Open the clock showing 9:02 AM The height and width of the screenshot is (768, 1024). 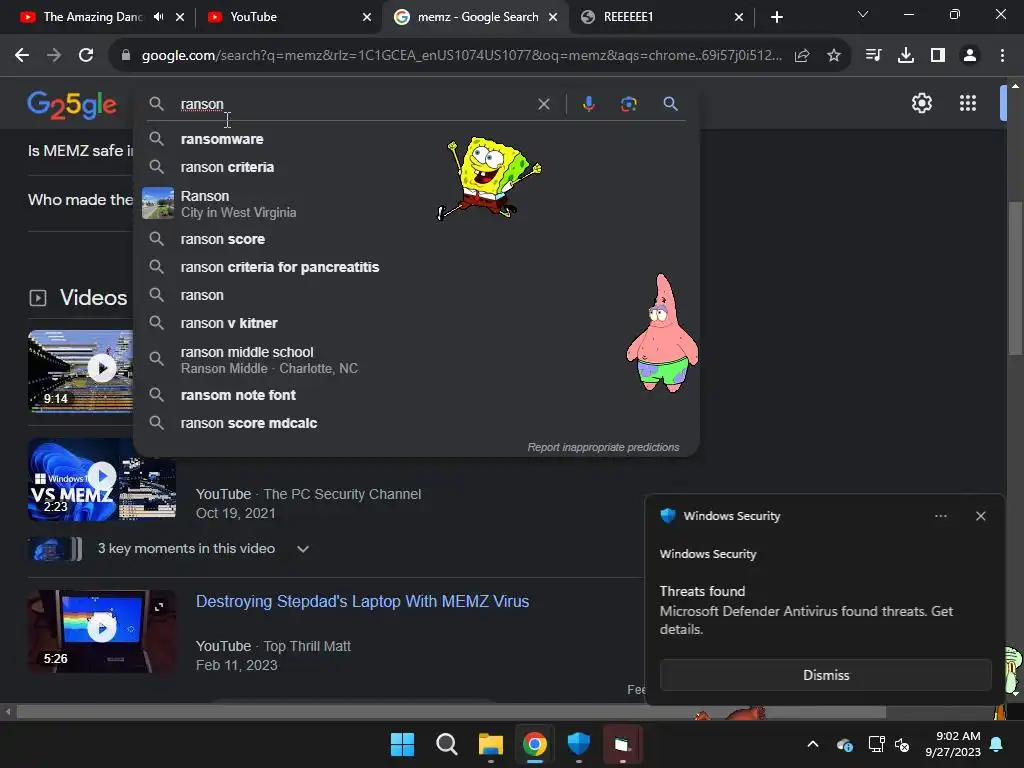tap(953, 744)
